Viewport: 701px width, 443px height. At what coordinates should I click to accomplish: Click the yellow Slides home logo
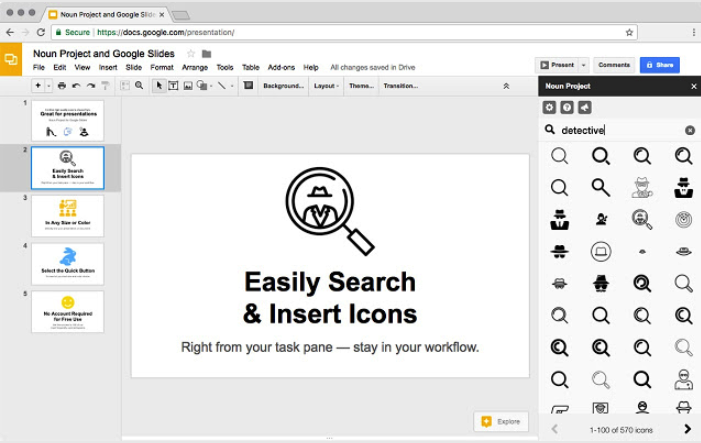[x=11, y=59]
